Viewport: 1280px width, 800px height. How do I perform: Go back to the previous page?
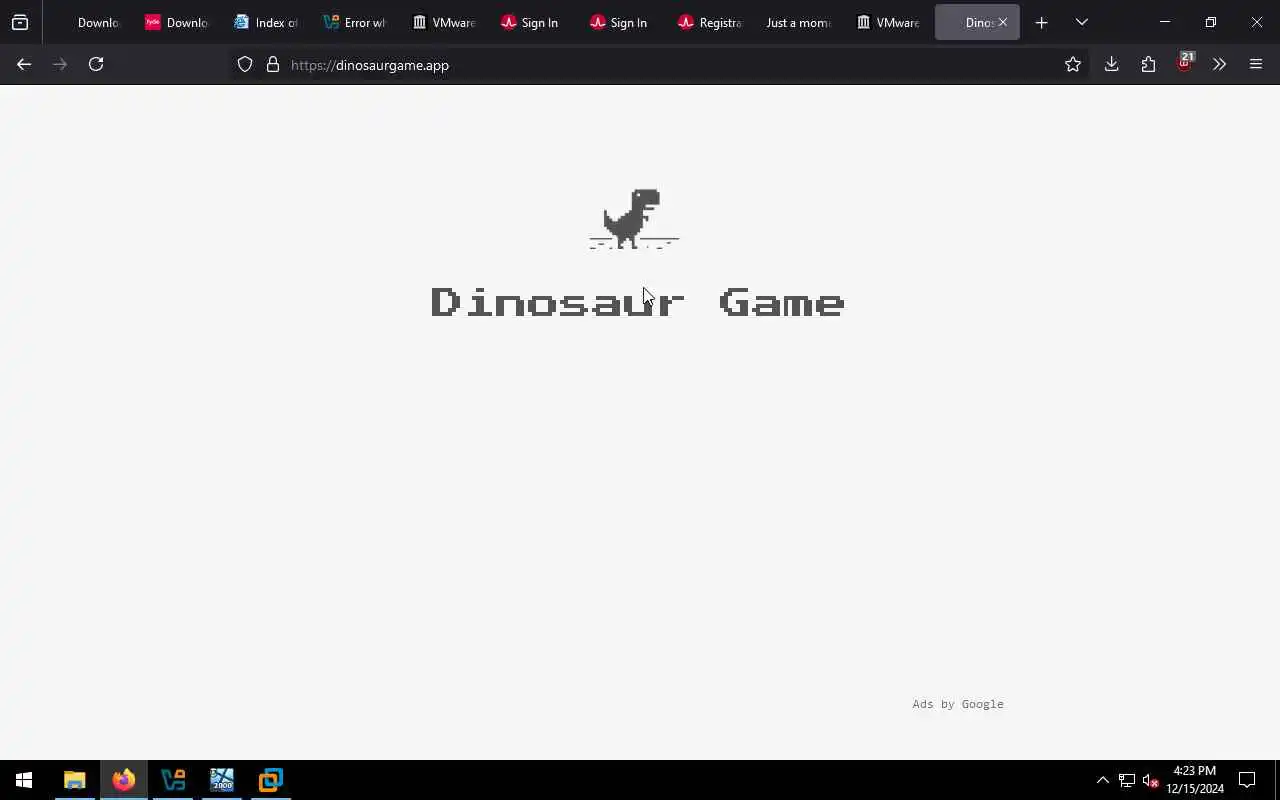pos(24,64)
